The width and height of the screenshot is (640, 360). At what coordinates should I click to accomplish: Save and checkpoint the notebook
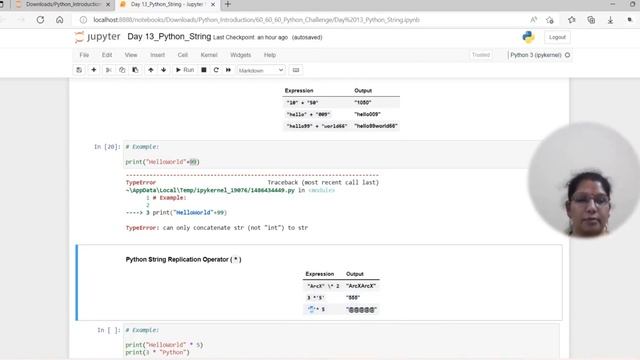click(x=79, y=70)
